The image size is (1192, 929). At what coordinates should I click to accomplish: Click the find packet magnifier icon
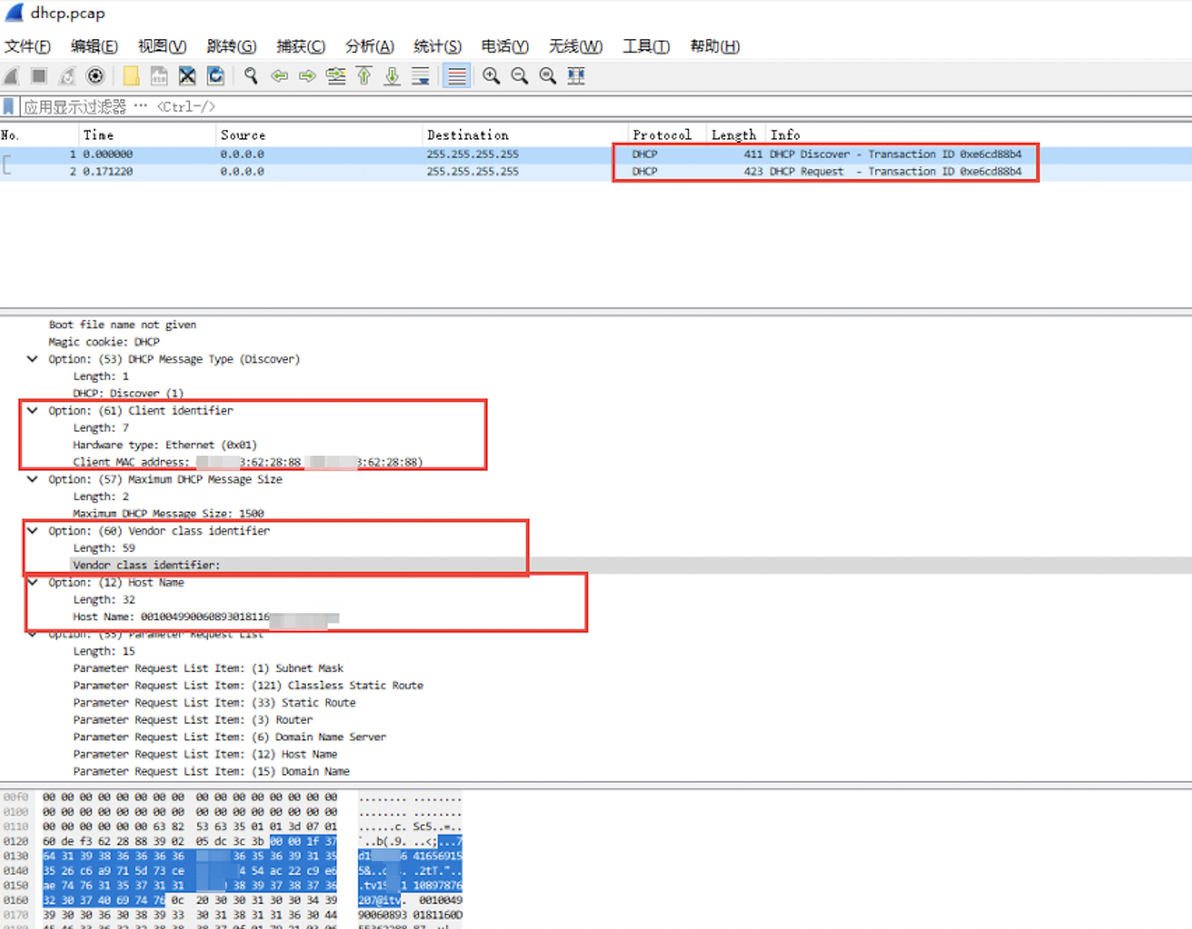coord(251,76)
